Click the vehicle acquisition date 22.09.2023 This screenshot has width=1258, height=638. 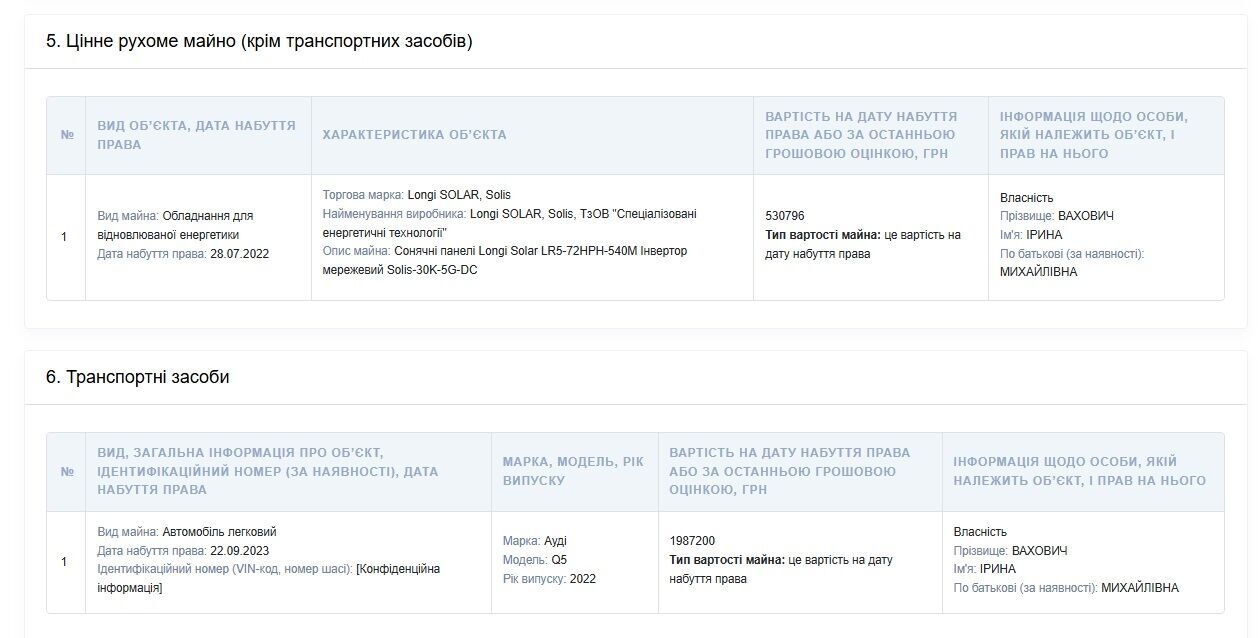tap(239, 551)
